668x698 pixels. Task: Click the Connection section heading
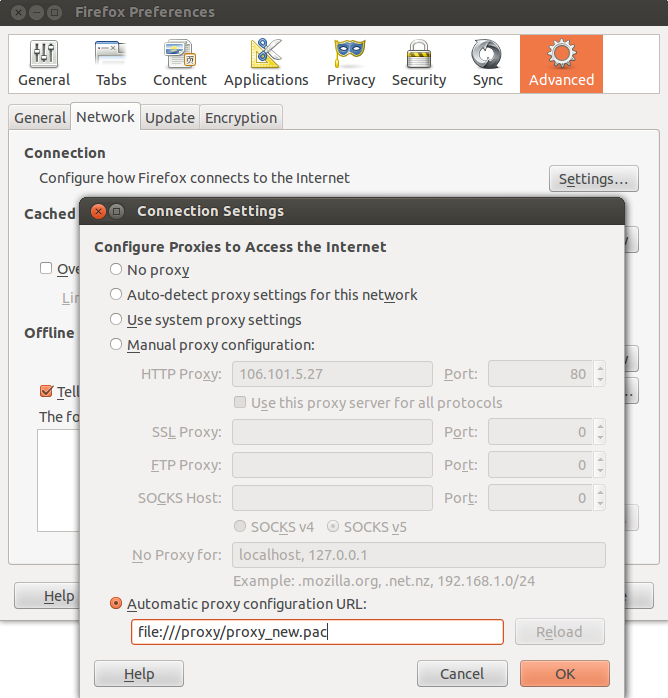pos(65,153)
